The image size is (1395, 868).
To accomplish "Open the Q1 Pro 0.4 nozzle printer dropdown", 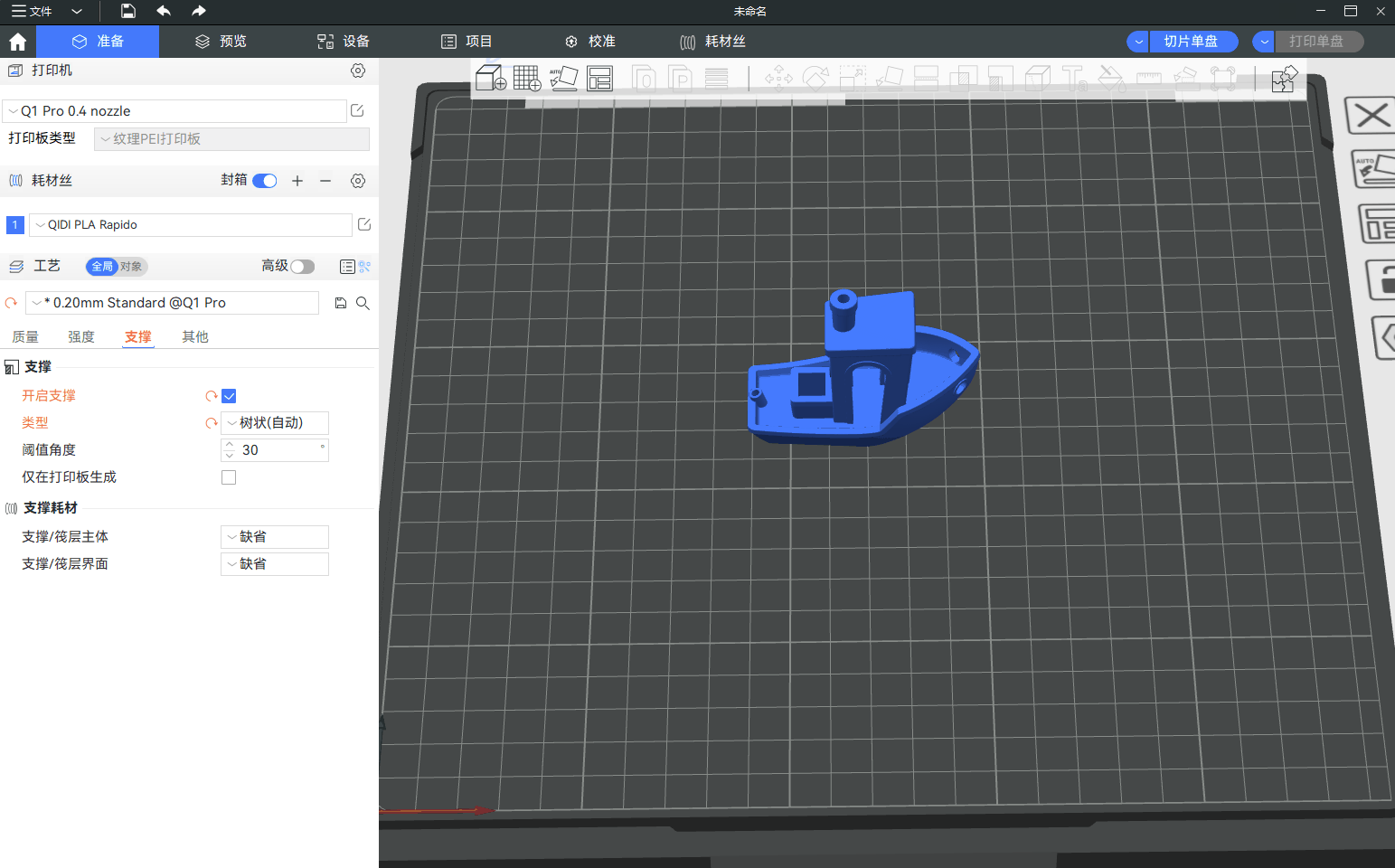I will 174,111.
